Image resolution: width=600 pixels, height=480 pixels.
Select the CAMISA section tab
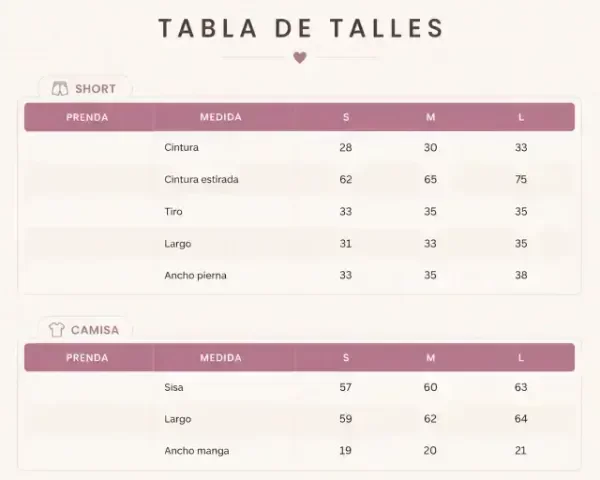85,330
